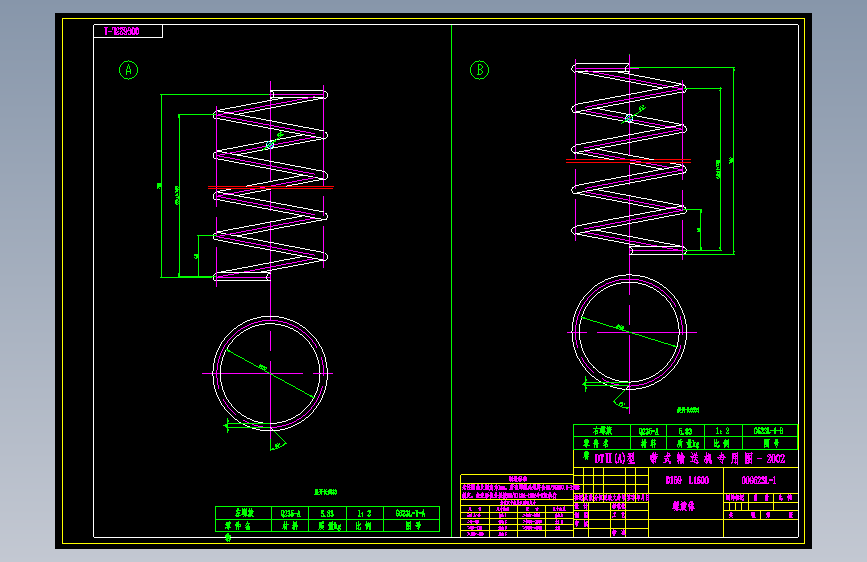Image resolution: width=867 pixels, height=562 pixels.
Task: Click the unfolded length note below view A
Action: [326, 492]
